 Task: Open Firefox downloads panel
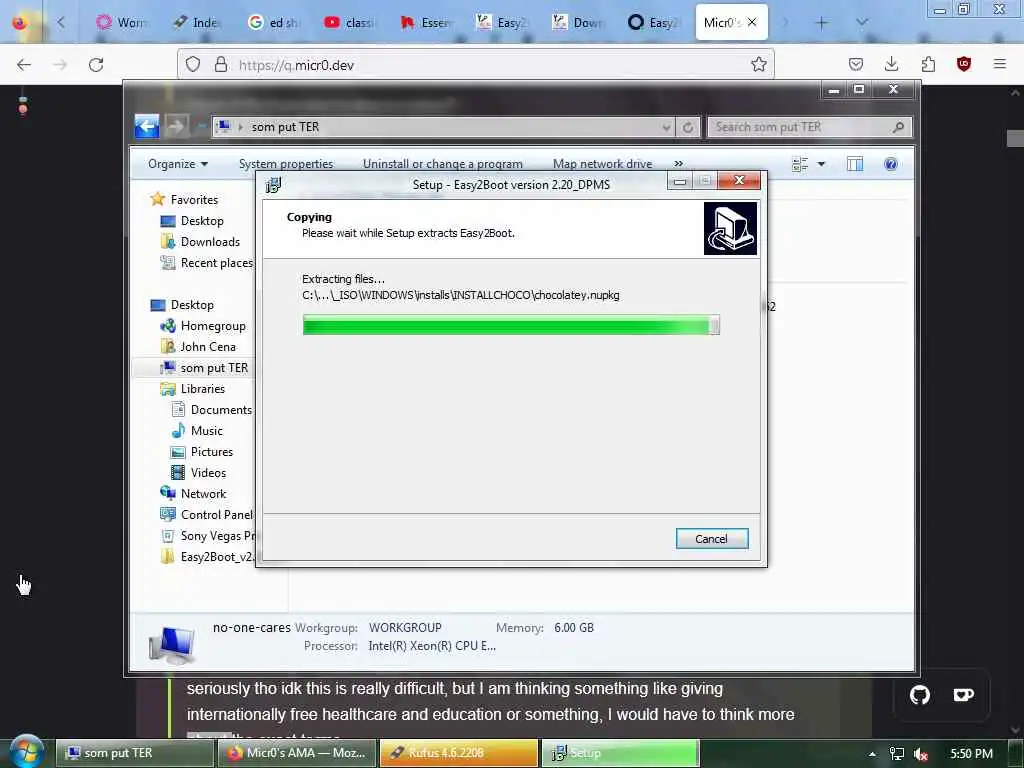tap(891, 64)
